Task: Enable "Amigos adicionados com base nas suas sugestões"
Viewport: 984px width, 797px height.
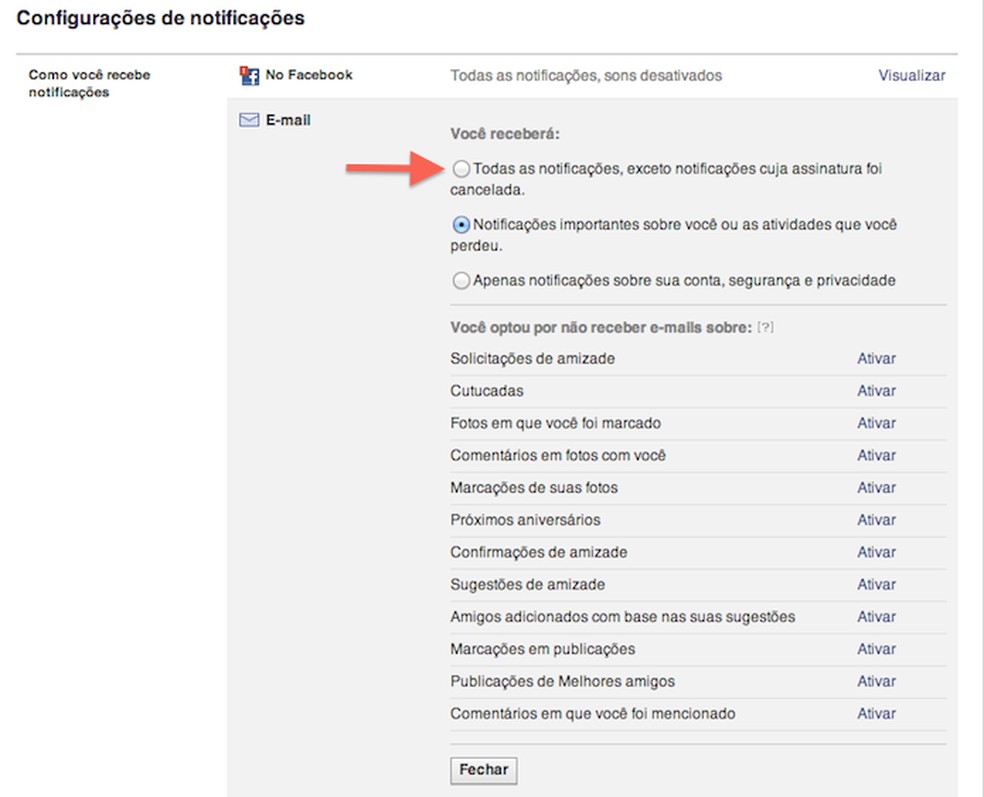Action: tap(876, 617)
